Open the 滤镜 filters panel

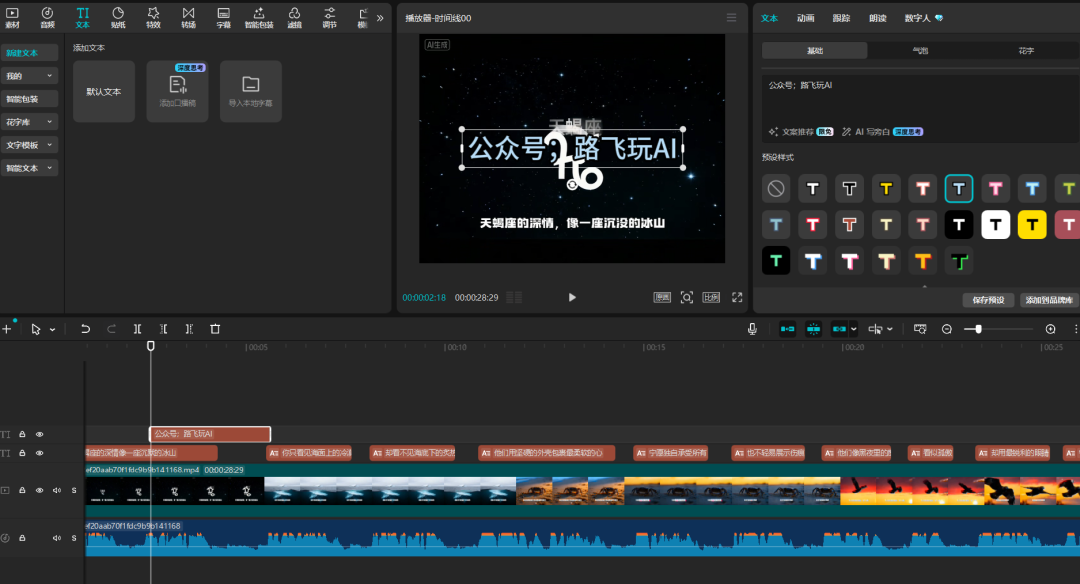click(x=293, y=17)
